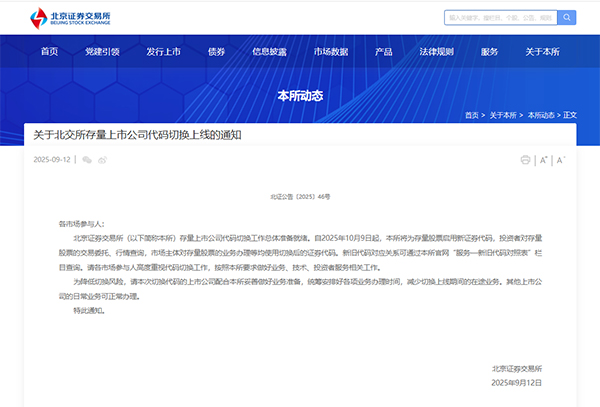The height and width of the screenshot is (407, 600).
Task: Click the magnifier search button
Action: [566, 17]
